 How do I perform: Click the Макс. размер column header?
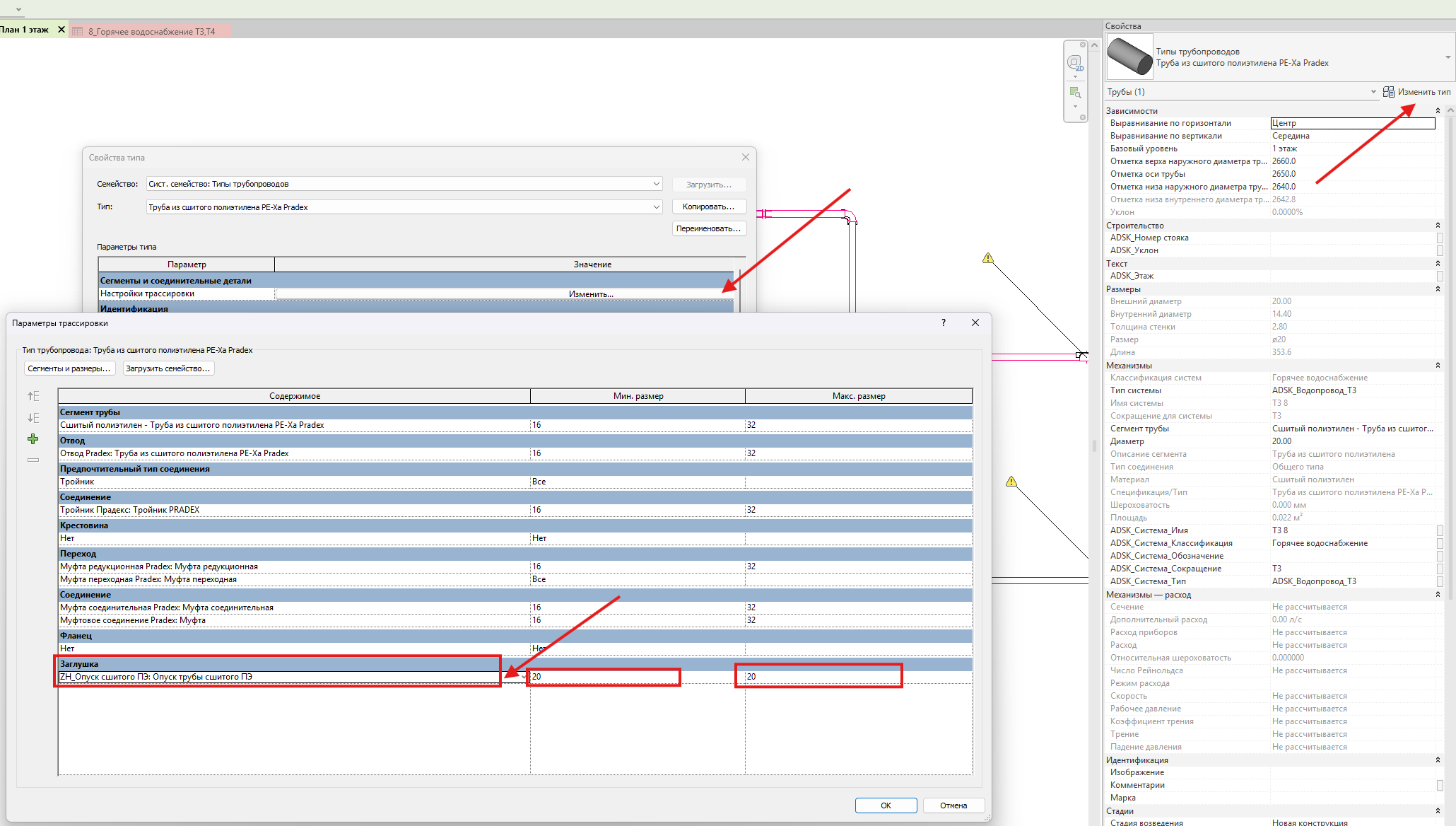[x=859, y=396]
